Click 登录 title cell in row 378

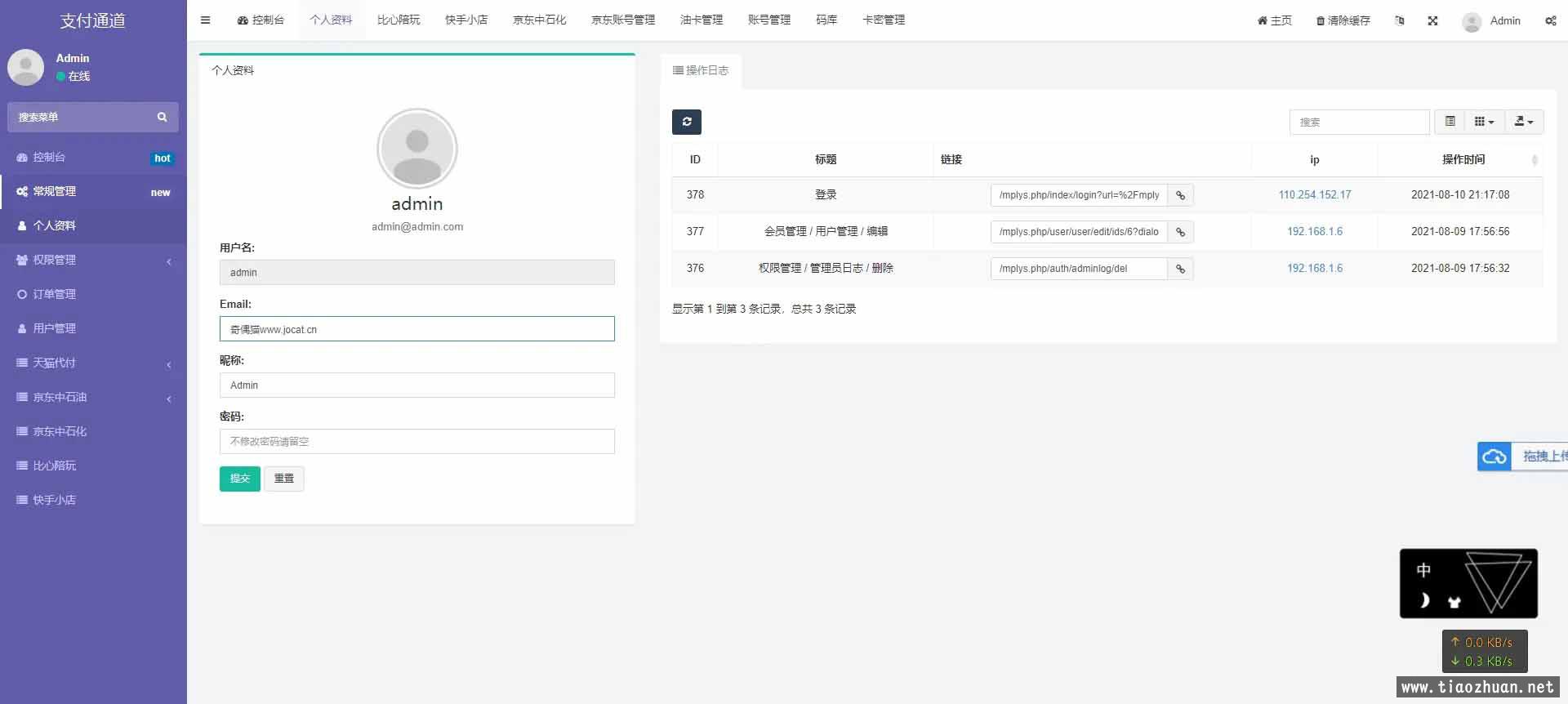pos(826,195)
